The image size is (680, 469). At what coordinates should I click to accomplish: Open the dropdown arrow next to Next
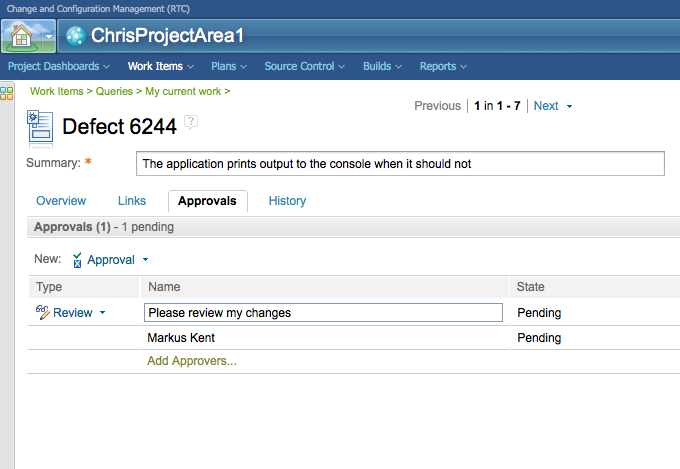click(x=569, y=106)
